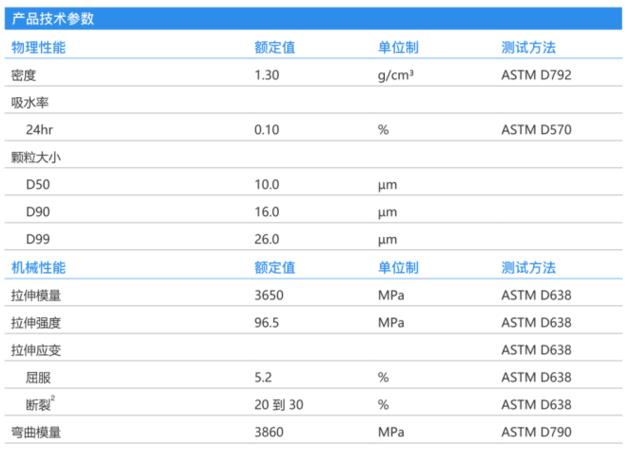This screenshot has height=453, width=640.
Task: Click the 机械性能 section heading
Action: tap(38, 268)
